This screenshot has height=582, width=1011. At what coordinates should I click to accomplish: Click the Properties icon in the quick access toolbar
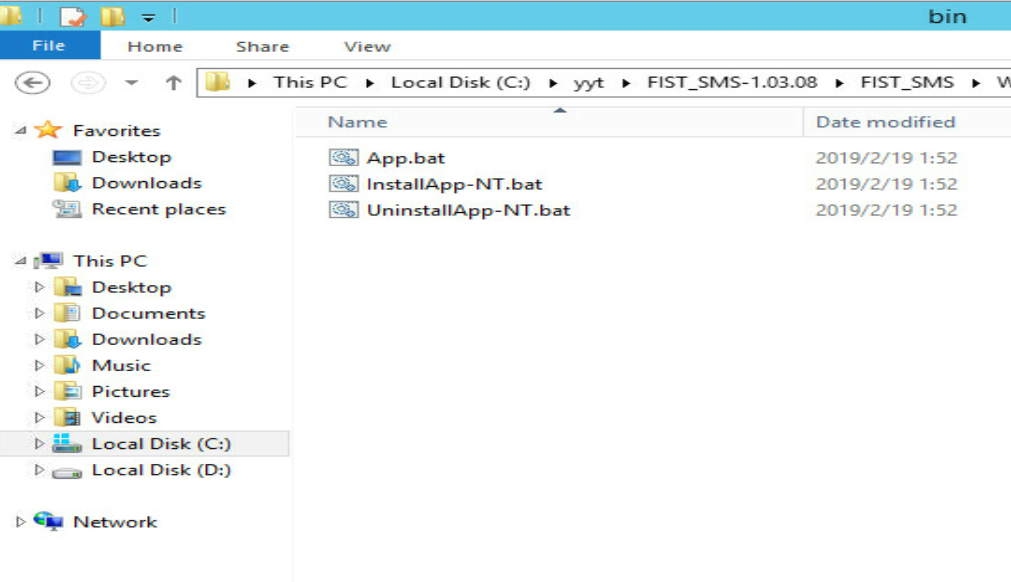click(x=73, y=16)
